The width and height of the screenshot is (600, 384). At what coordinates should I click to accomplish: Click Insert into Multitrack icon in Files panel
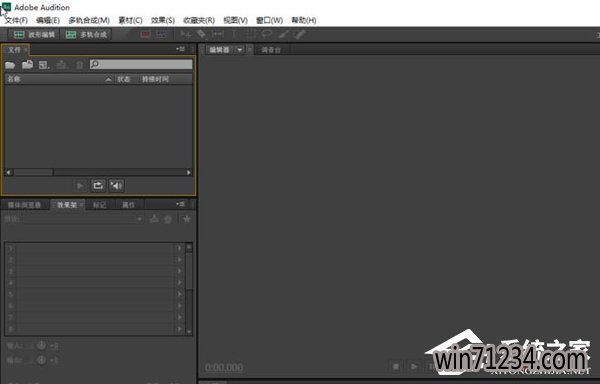click(62, 65)
